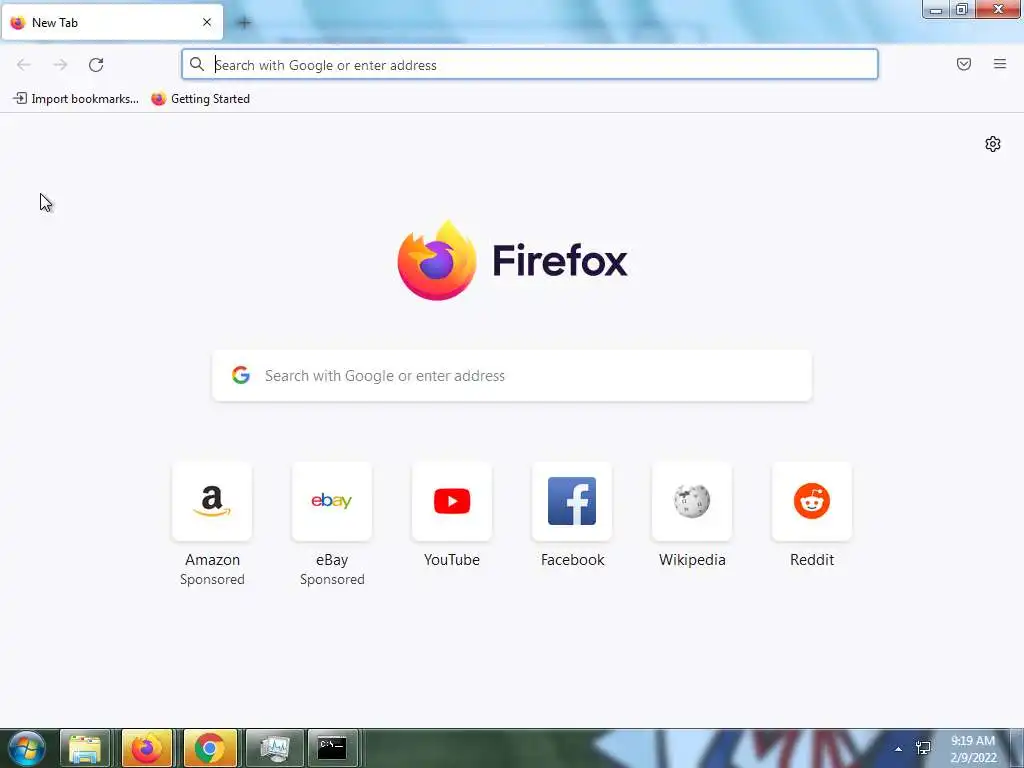This screenshot has height=768, width=1024.
Task: Click the Google logo in search box
Action: pyautogui.click(x=241, y=375)
